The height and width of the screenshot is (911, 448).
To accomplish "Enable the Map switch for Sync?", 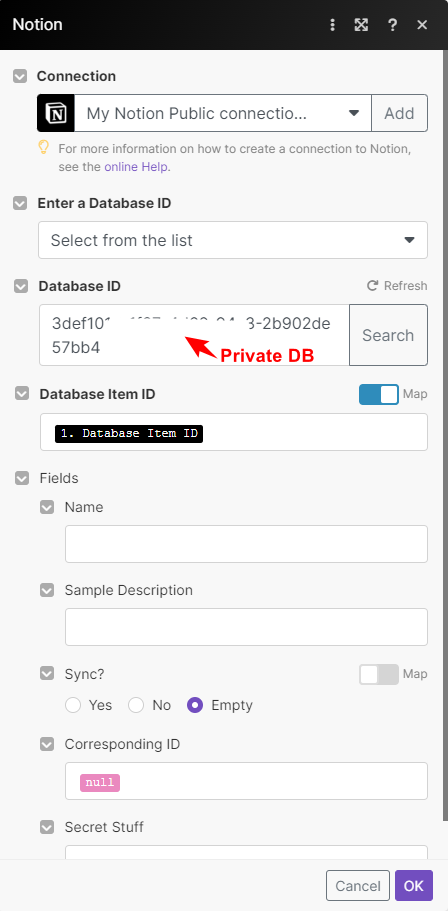I will (379, 674).
